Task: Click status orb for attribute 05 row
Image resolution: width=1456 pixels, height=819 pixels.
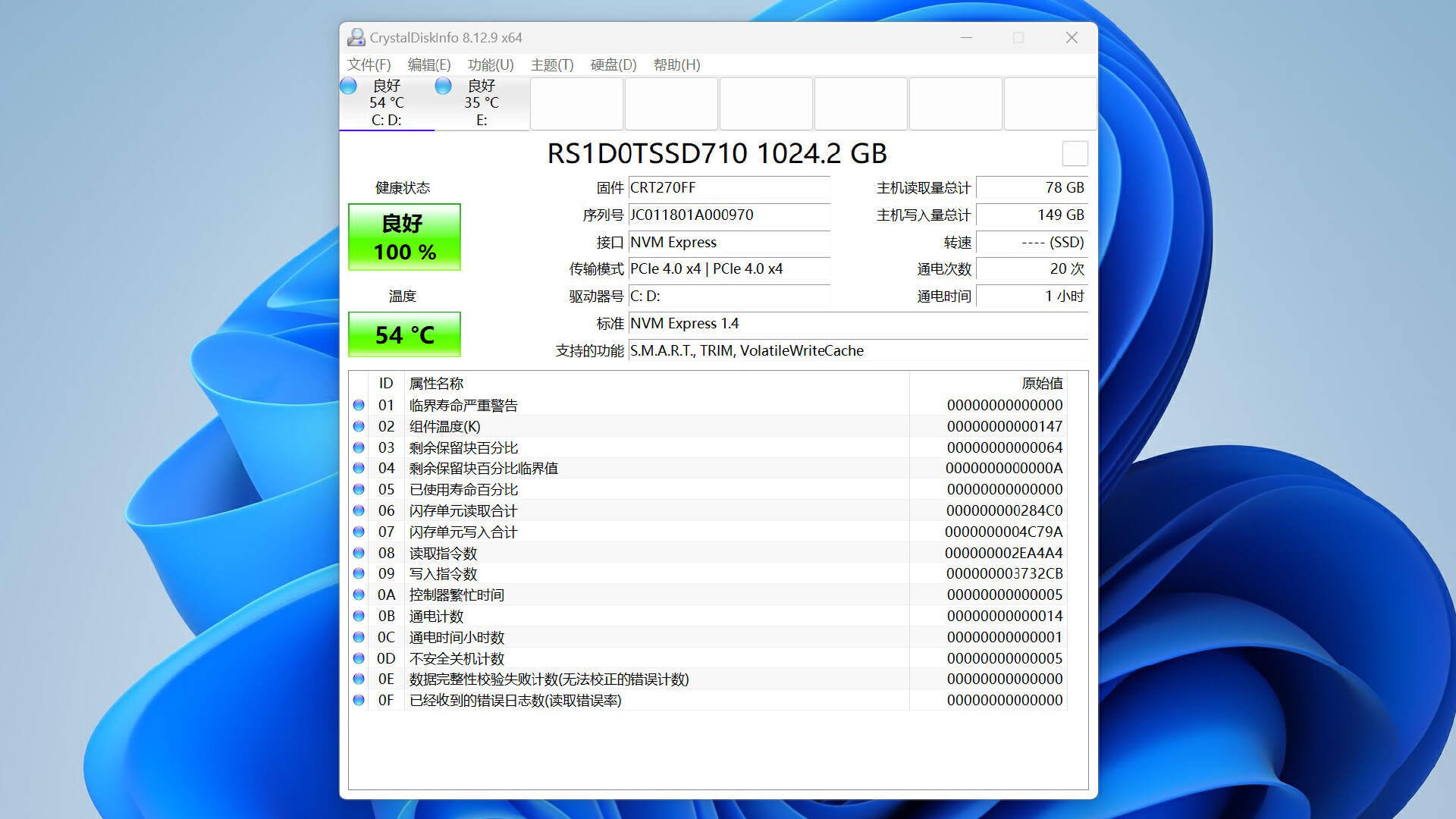Action: (x=359, y=490)
